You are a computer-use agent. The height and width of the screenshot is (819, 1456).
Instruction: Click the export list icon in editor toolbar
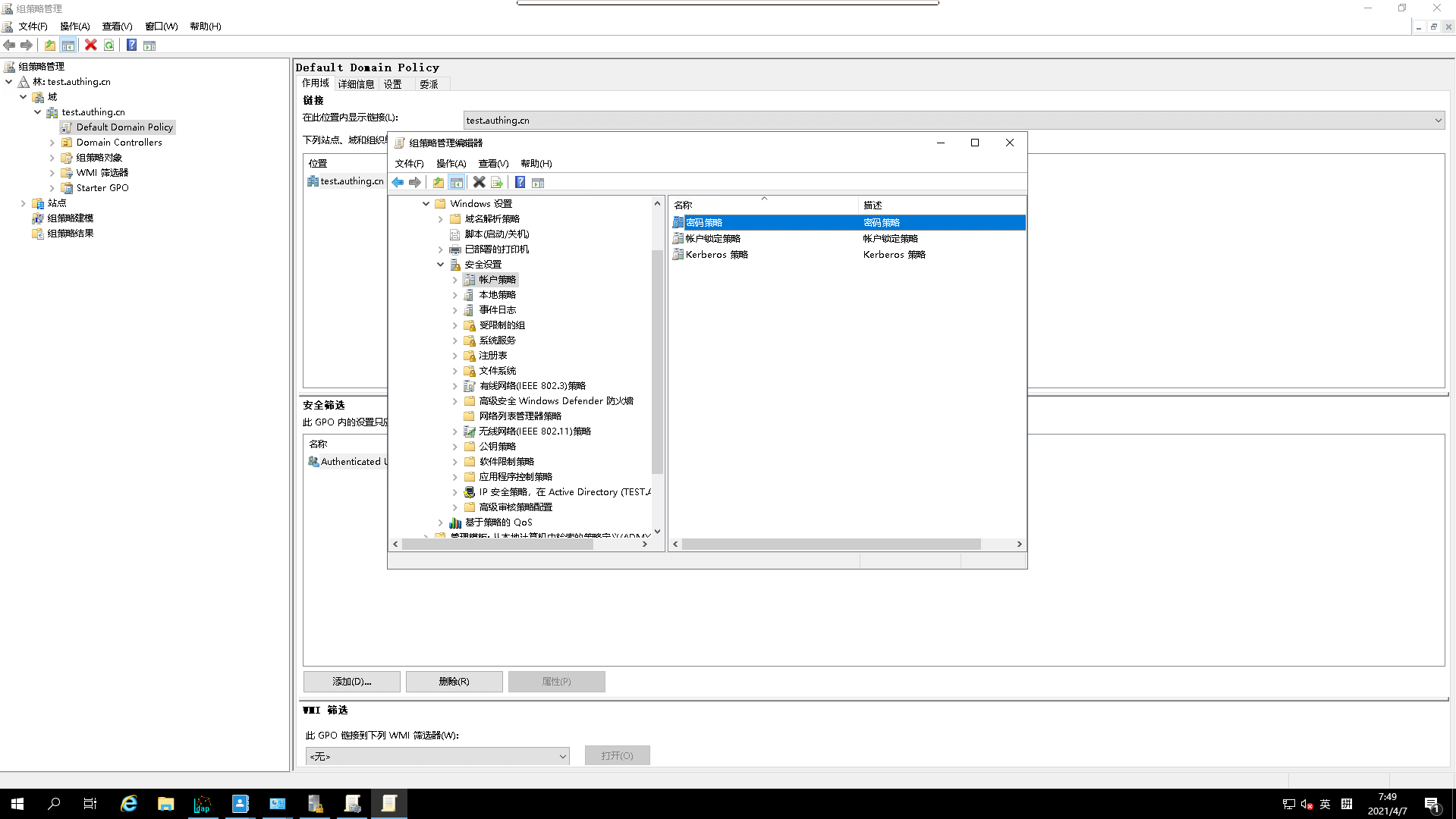tap(497, 183)
